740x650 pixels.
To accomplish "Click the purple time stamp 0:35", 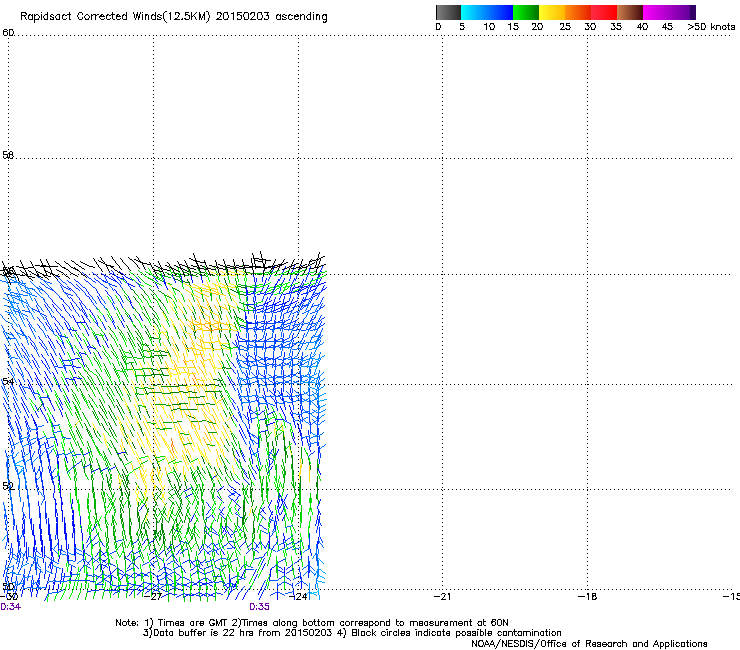I will (260, 607).
